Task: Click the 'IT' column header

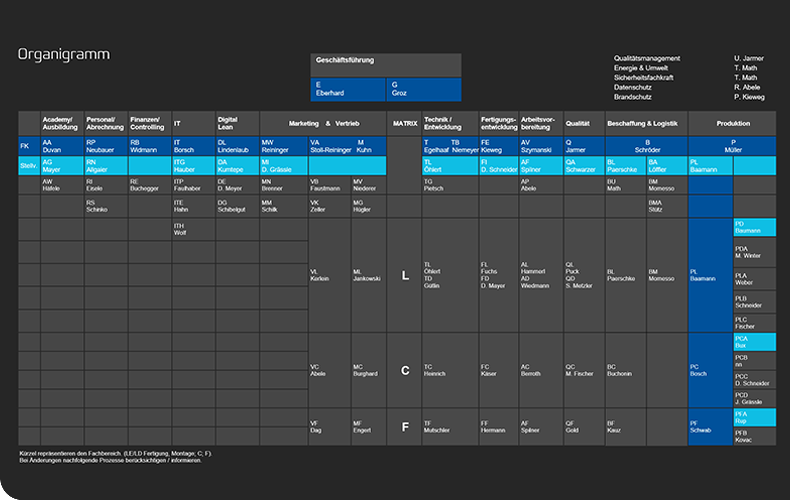Action: point(193,123)
